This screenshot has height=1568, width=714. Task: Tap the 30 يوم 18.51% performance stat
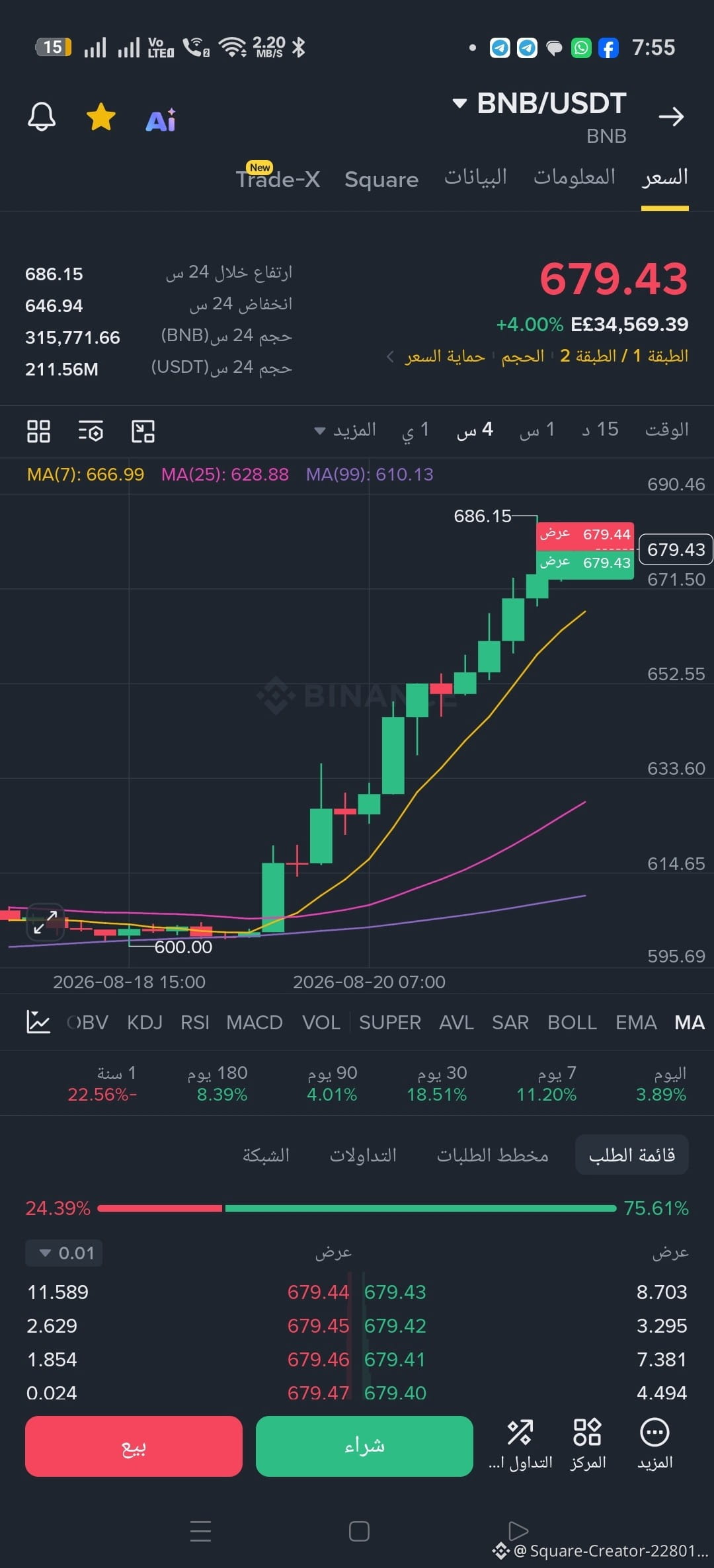pos(437,1083)
